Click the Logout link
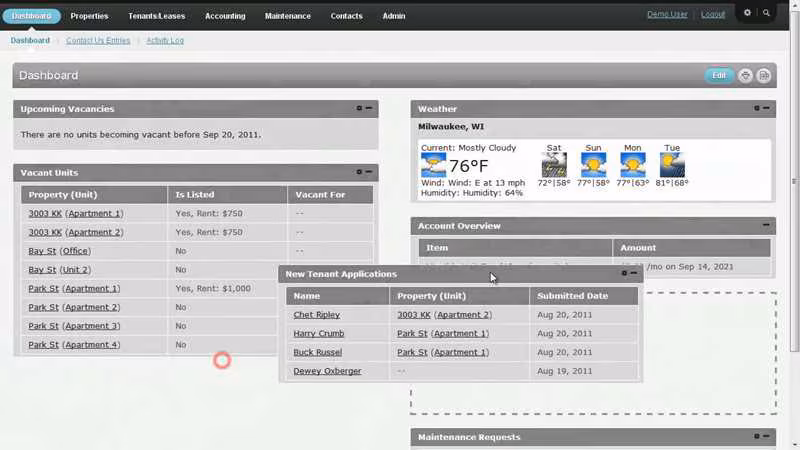 (x=713, y=14)
